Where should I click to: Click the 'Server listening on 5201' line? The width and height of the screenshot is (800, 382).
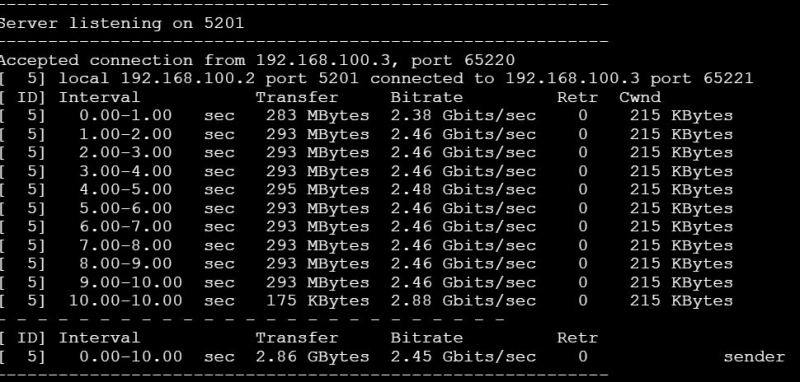coord(121,23)
